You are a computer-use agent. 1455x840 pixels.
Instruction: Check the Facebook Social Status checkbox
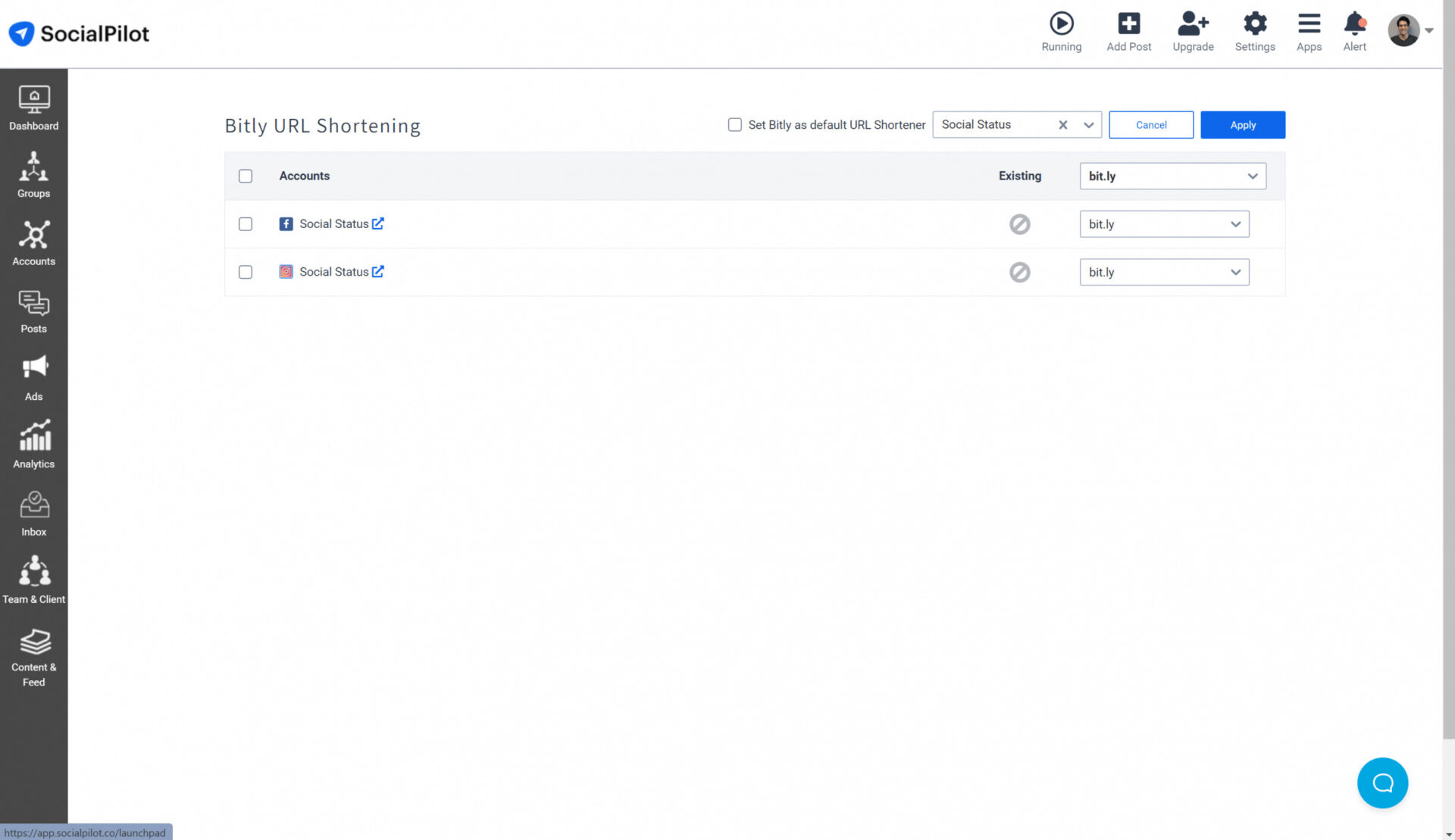pos(246,224)
